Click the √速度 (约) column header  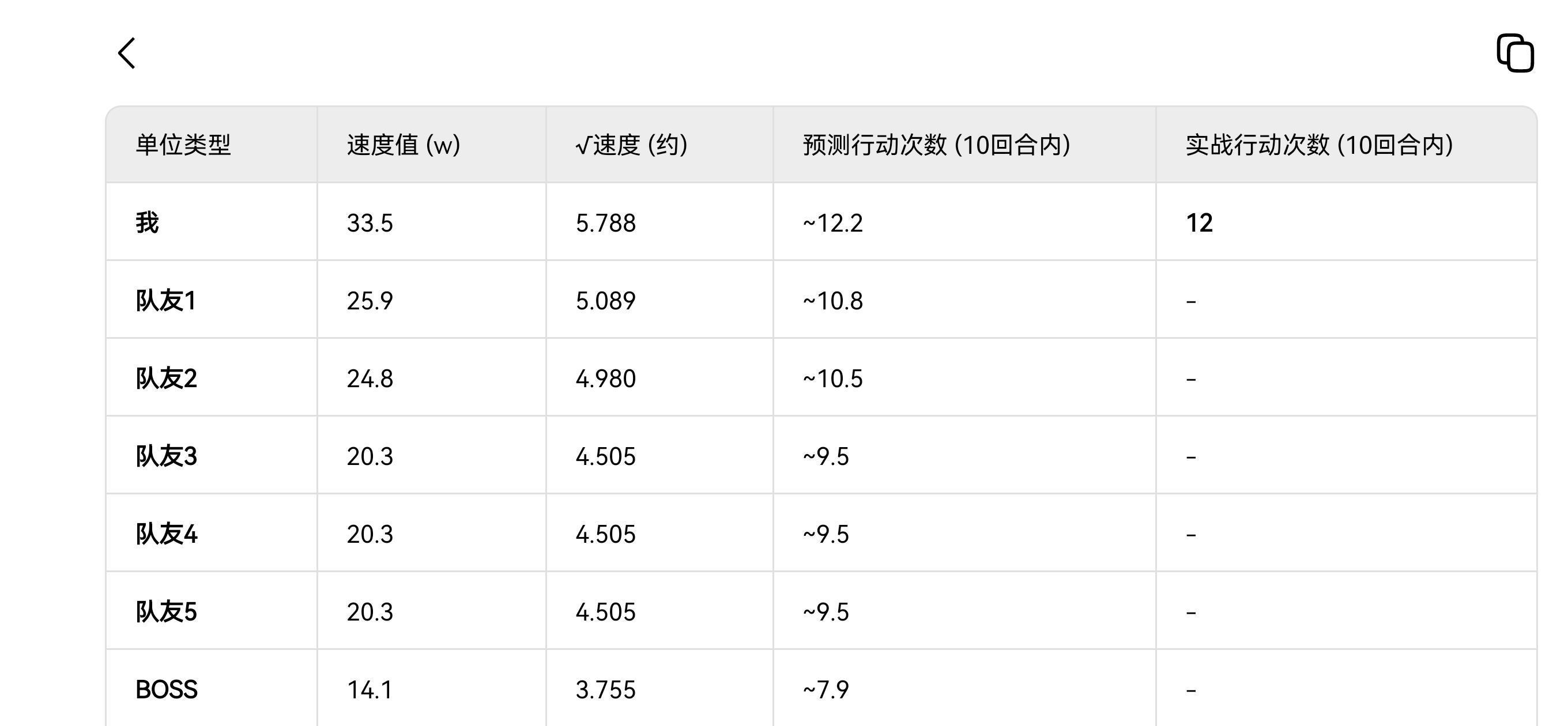(631, 145)
